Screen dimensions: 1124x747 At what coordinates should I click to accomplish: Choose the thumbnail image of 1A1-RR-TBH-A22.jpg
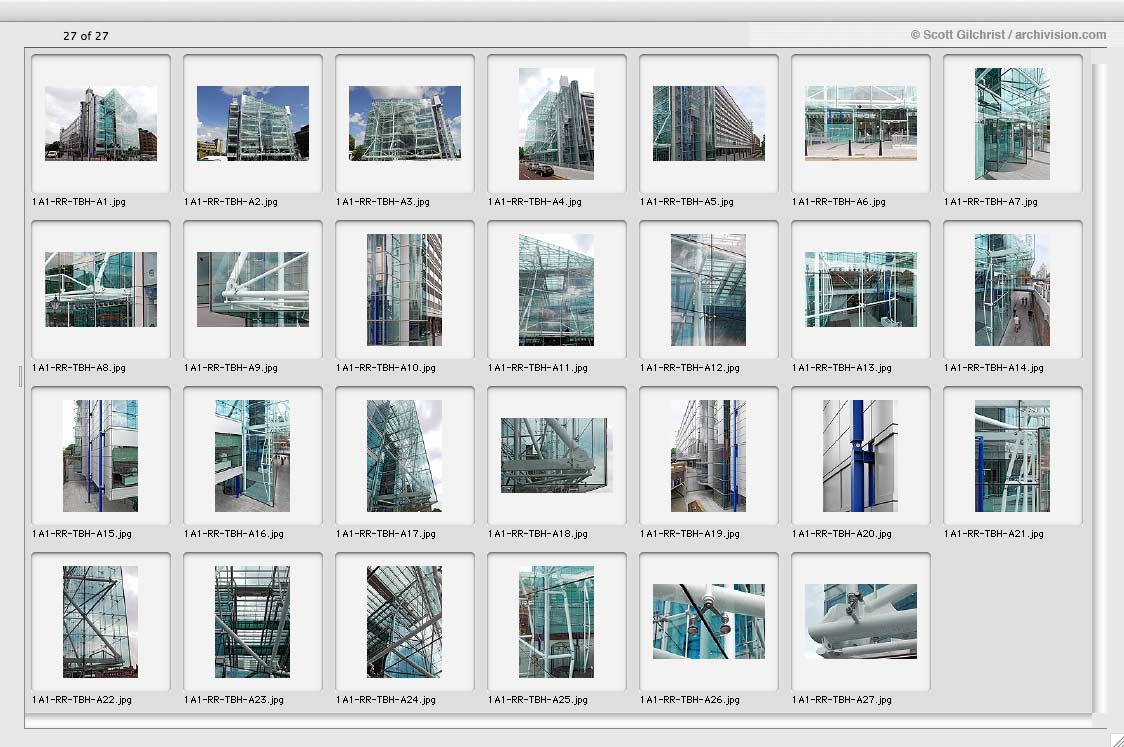[x=100, y=622]
